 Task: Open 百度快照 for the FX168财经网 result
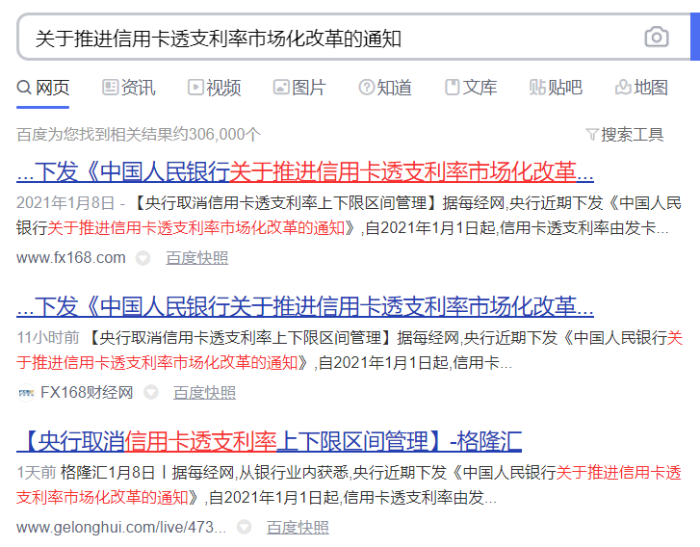pos(204,393)
